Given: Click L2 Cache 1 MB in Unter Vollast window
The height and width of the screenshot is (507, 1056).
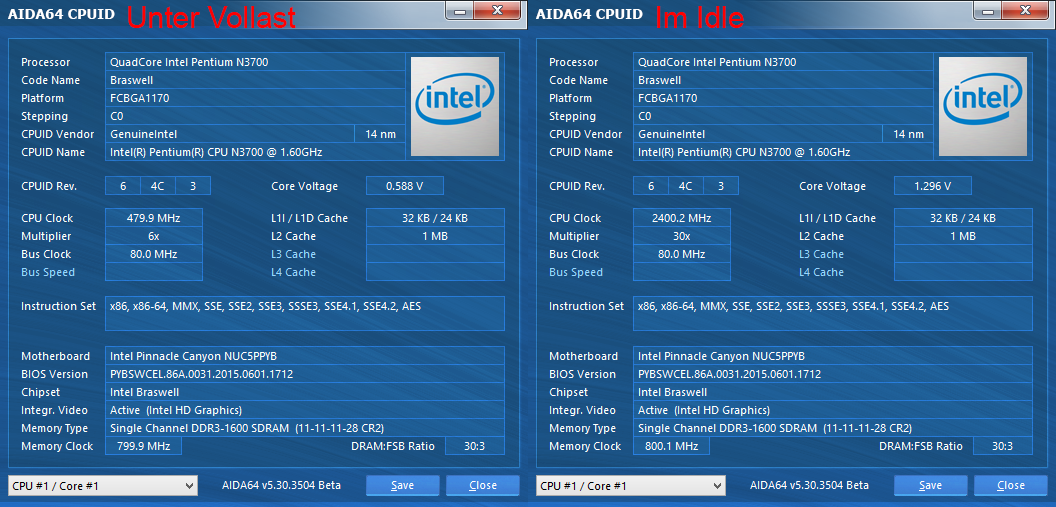Looking at the screenshot, I should (435, 236).
